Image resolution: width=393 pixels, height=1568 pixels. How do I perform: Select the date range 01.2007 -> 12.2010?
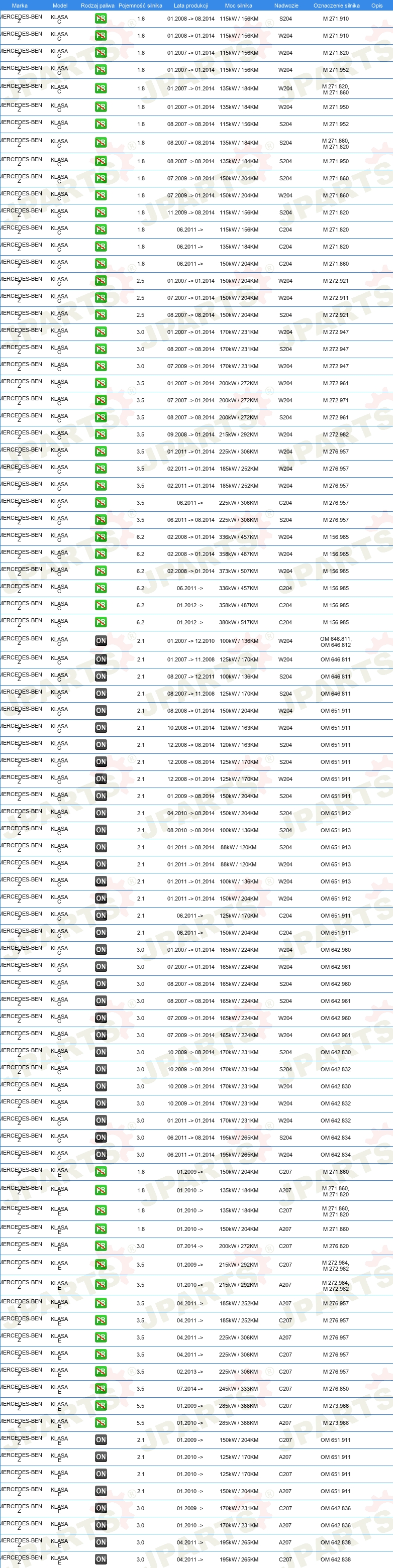pyautogui.click(x=190, y=641)
